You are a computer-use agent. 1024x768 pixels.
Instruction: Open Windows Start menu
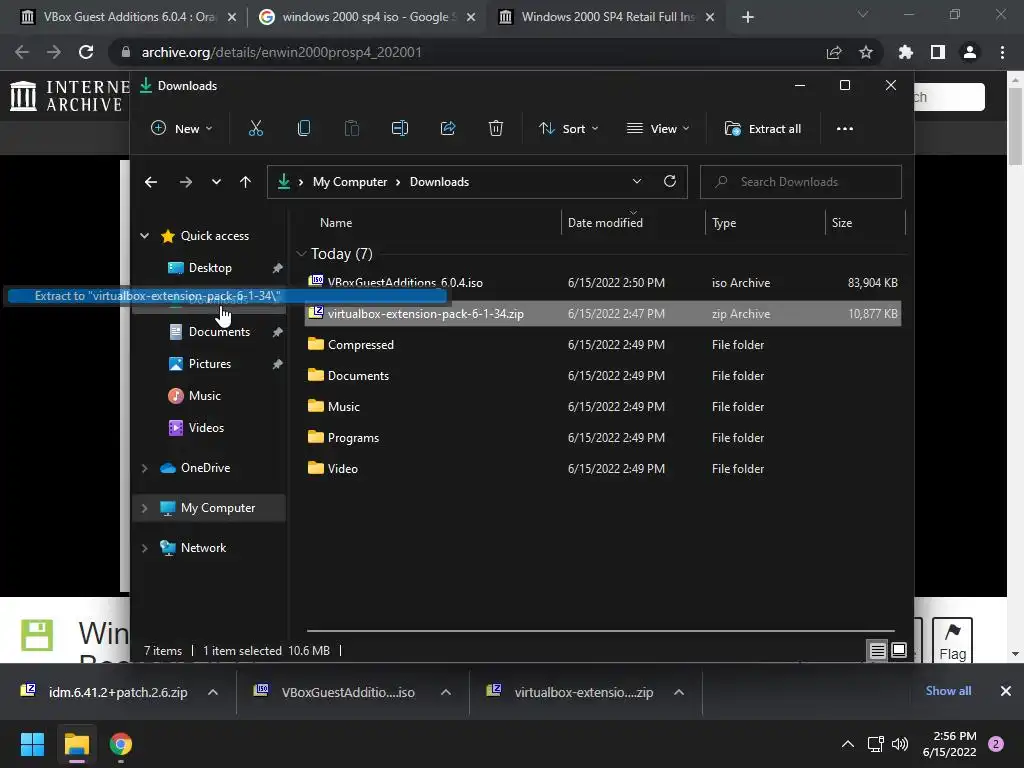(x=32, y=744)
